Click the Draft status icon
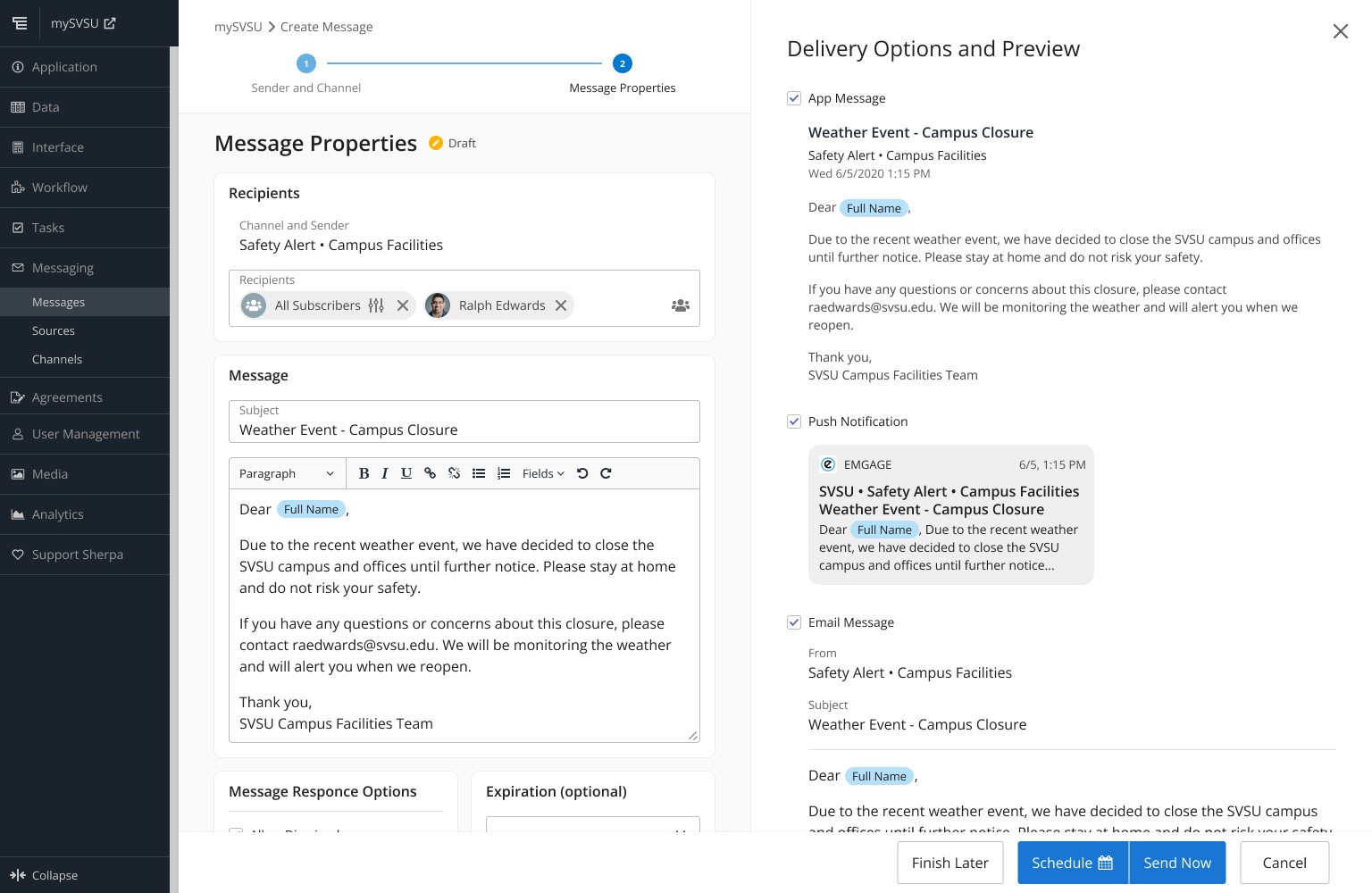 [436, 143]
